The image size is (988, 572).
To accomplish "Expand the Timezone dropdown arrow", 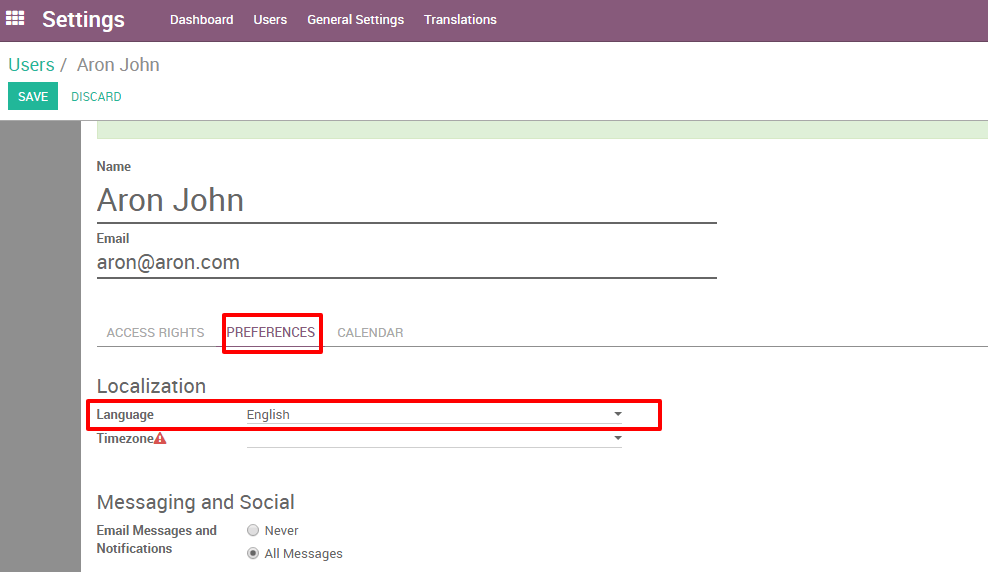I will [617, 438].
